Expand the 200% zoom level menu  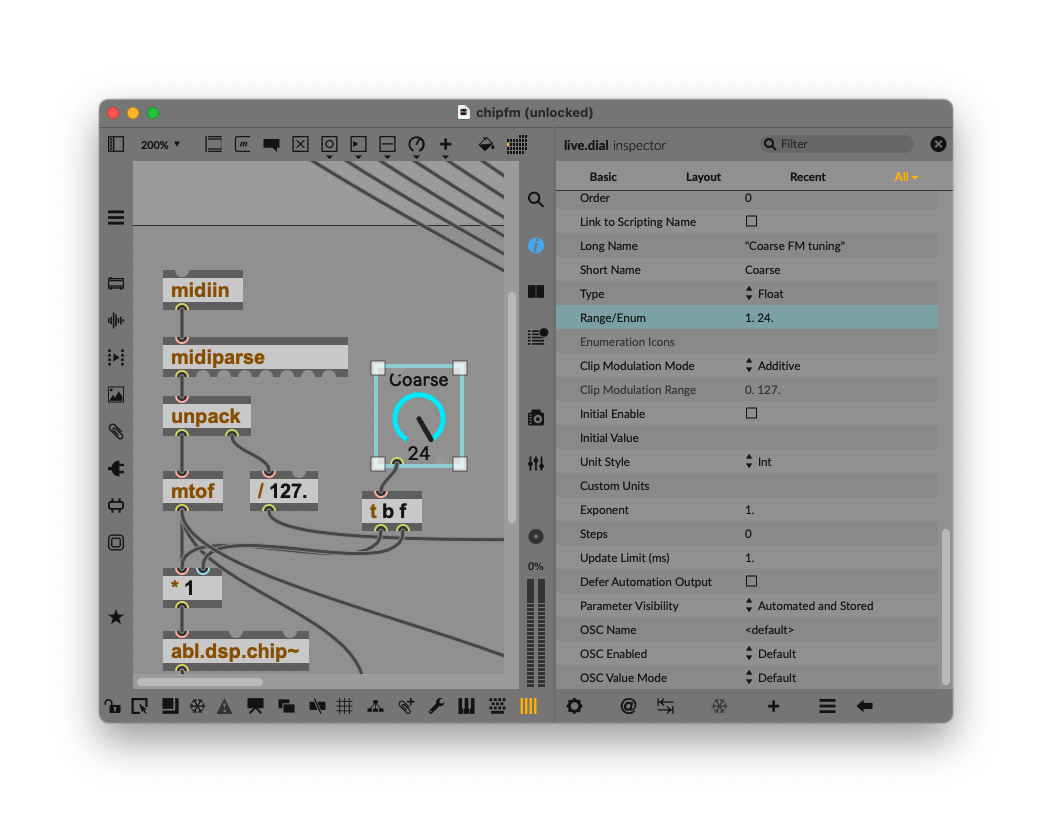pyautogui.click(x=160, y=145)
